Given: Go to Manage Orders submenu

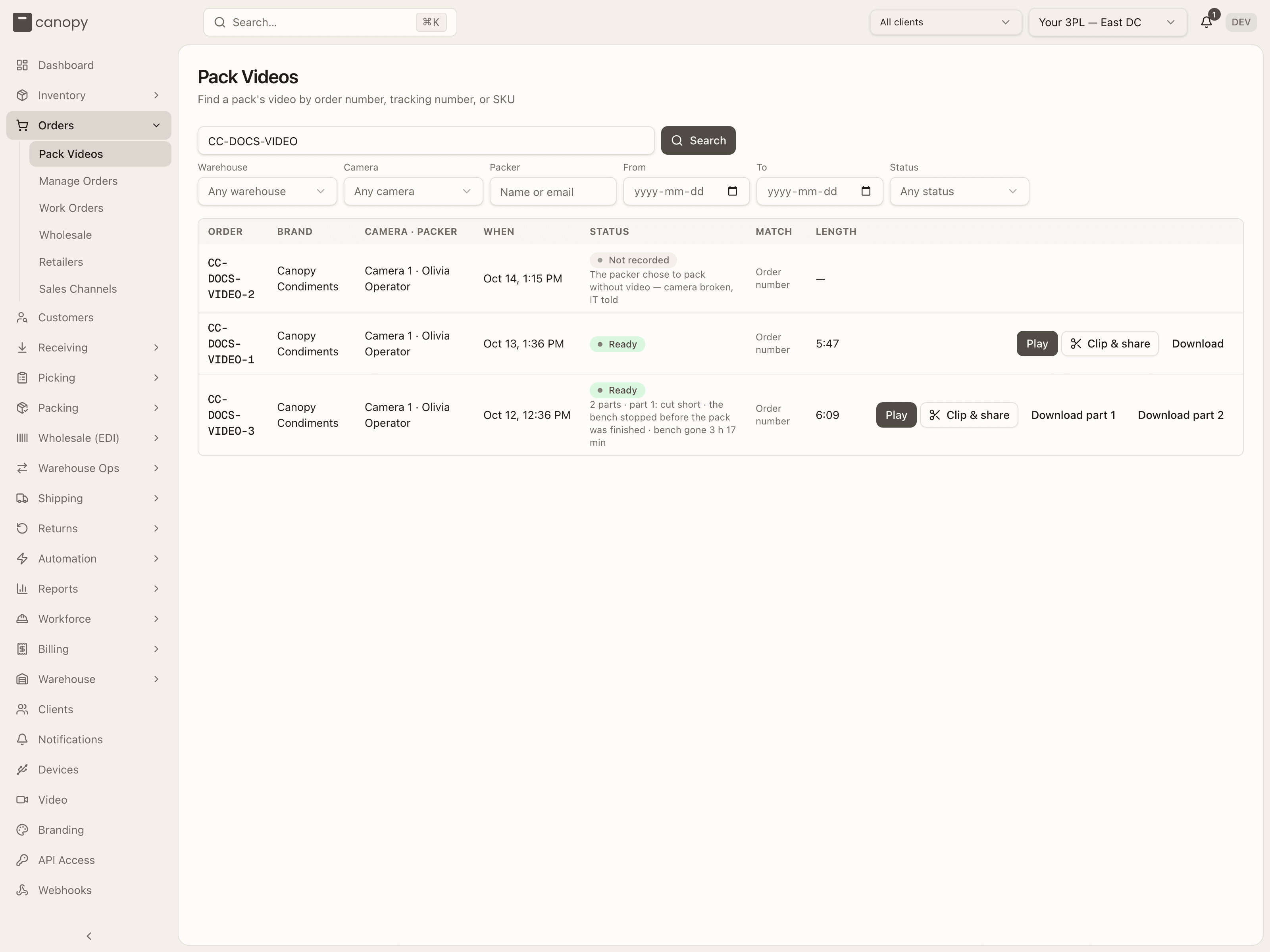Looking at the screenshot, I should (78, 181).
